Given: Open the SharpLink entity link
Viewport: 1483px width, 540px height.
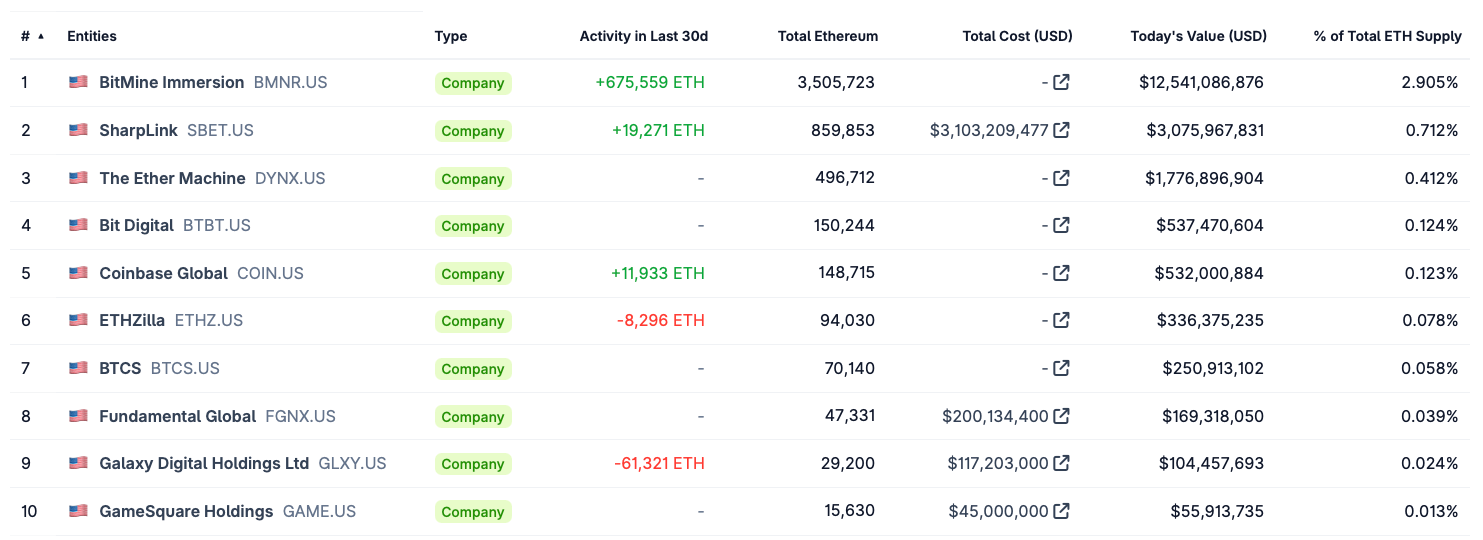Looking at the screenshot, I should coord(138,130).
